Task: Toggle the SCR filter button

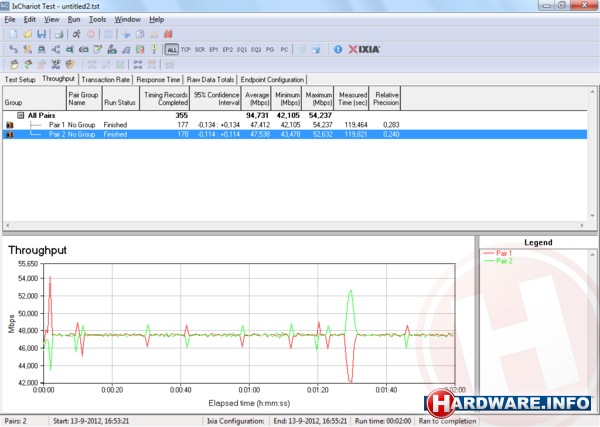Action: [200, 49]
